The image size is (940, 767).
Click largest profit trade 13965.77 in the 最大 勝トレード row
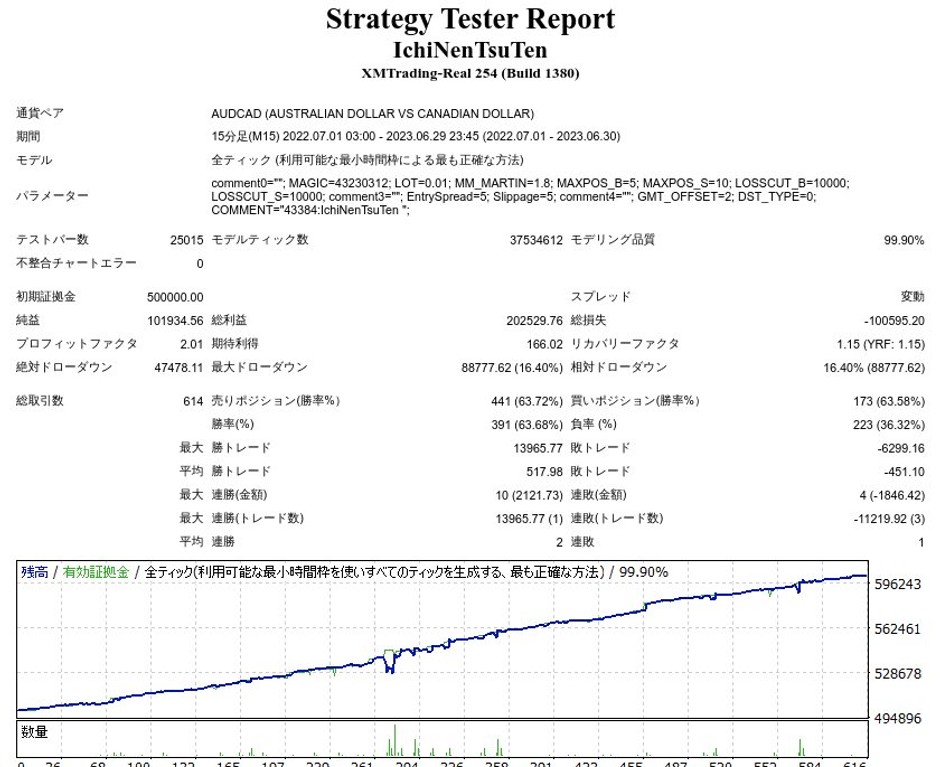coord(538,448)
